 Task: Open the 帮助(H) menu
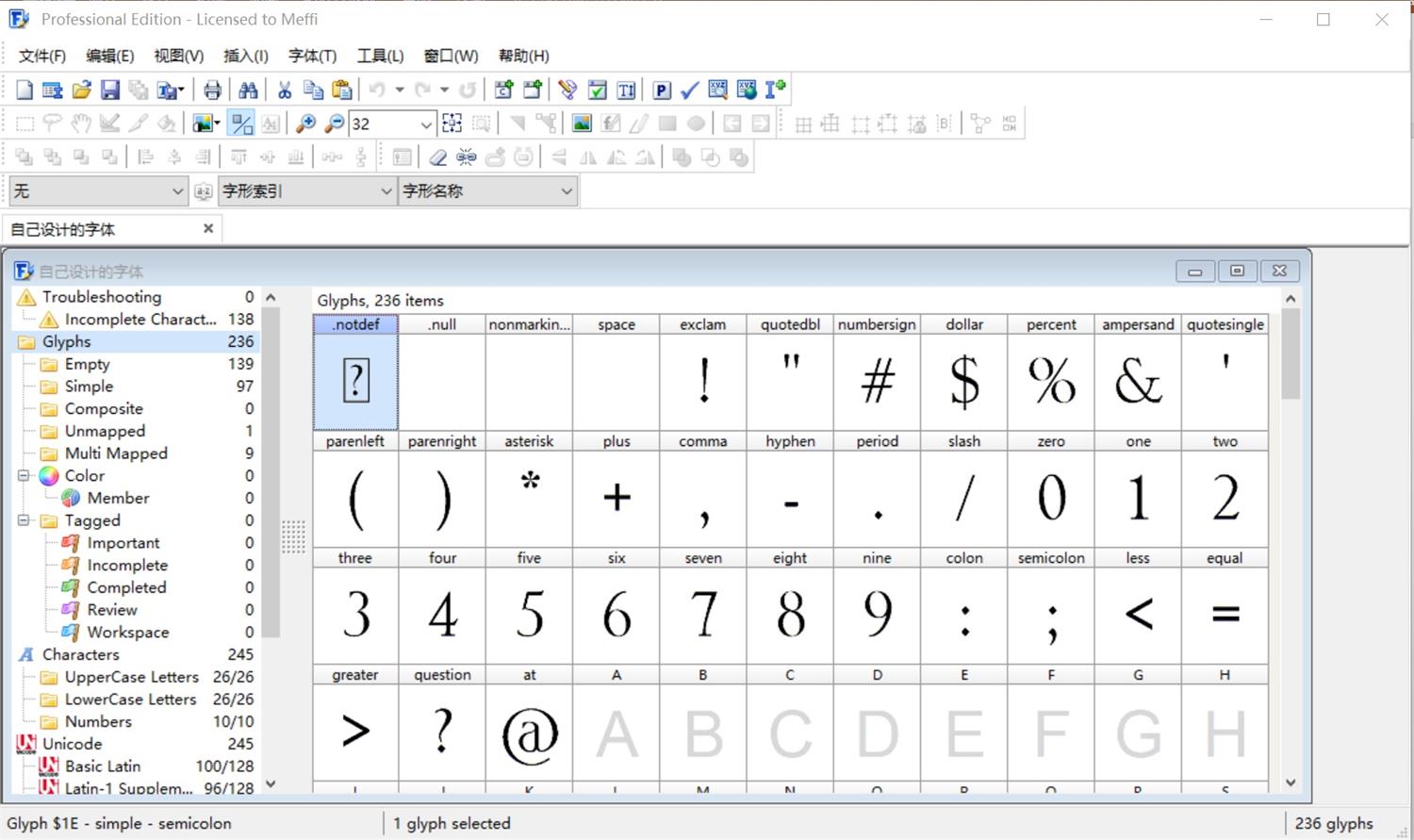(x=523, y=56)
